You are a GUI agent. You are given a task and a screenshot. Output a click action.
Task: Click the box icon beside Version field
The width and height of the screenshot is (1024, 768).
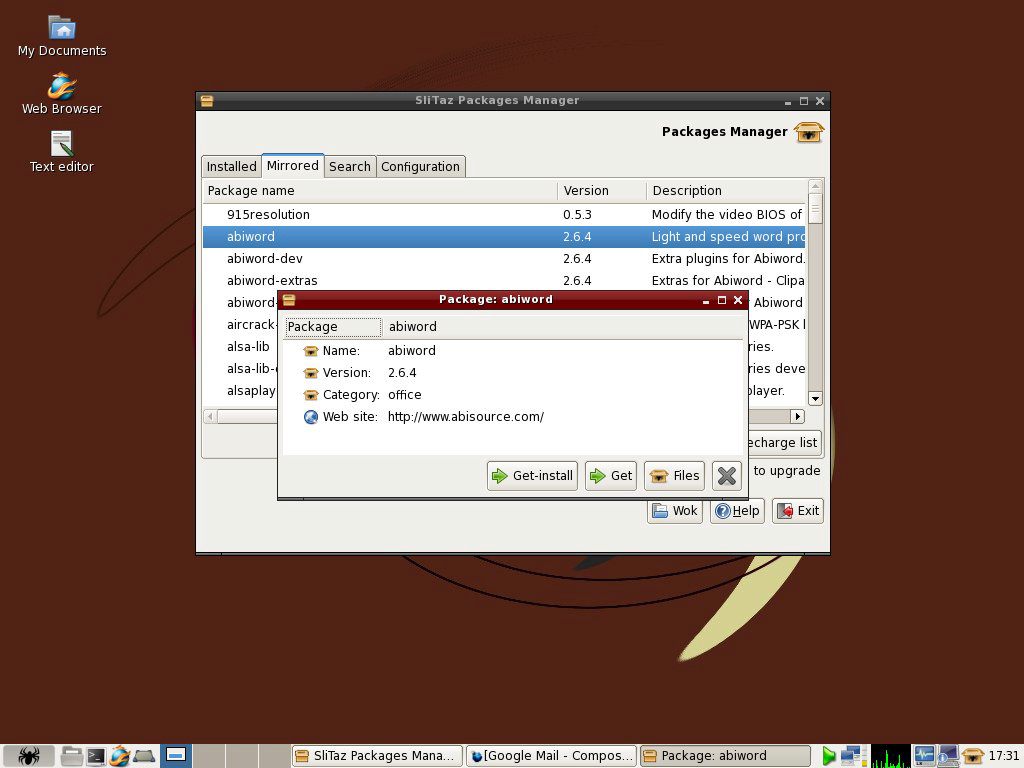click(311, 374)
